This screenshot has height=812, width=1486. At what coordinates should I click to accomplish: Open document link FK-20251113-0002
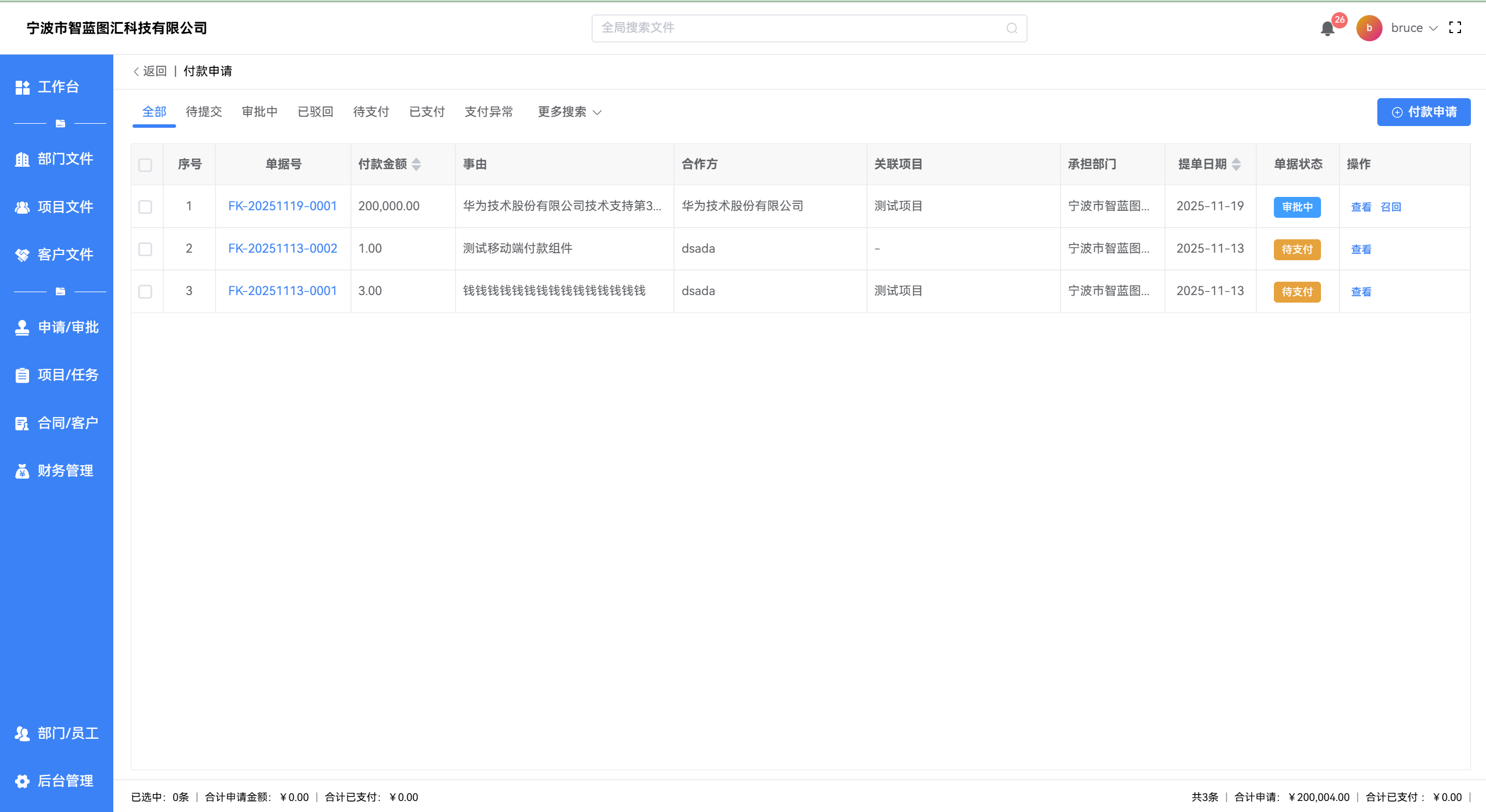click(x=282, y=249)
